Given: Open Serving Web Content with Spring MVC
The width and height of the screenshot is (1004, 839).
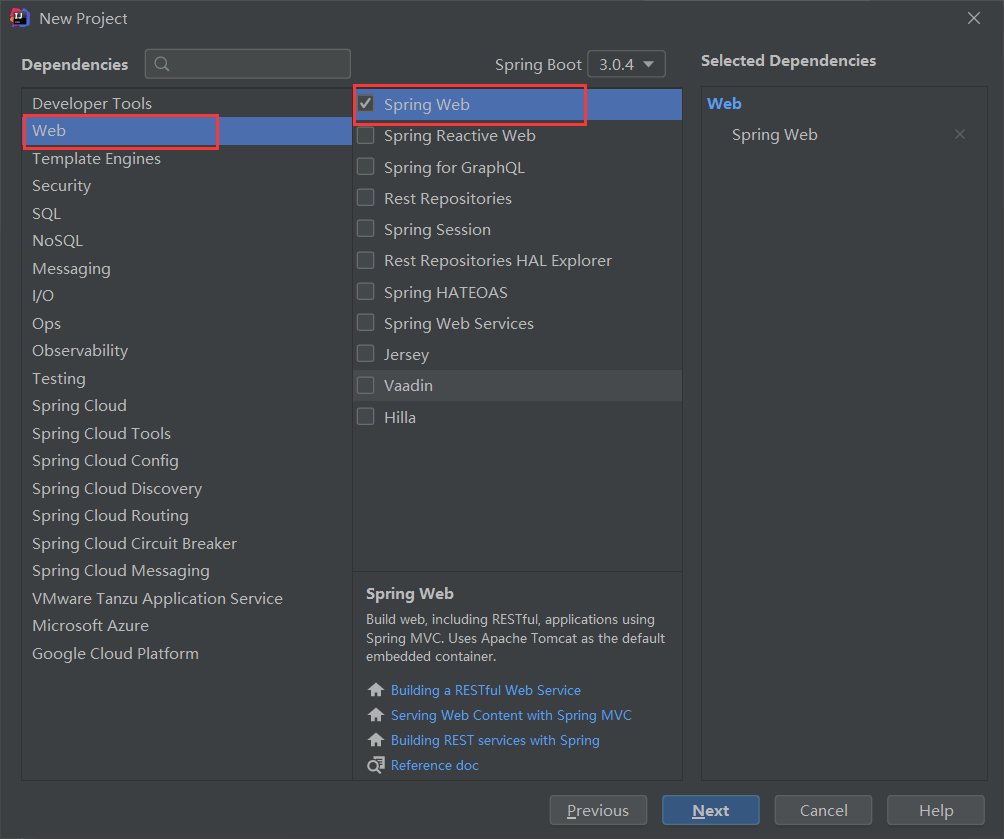Looking at the screenshot, I should tap(511, 715).
